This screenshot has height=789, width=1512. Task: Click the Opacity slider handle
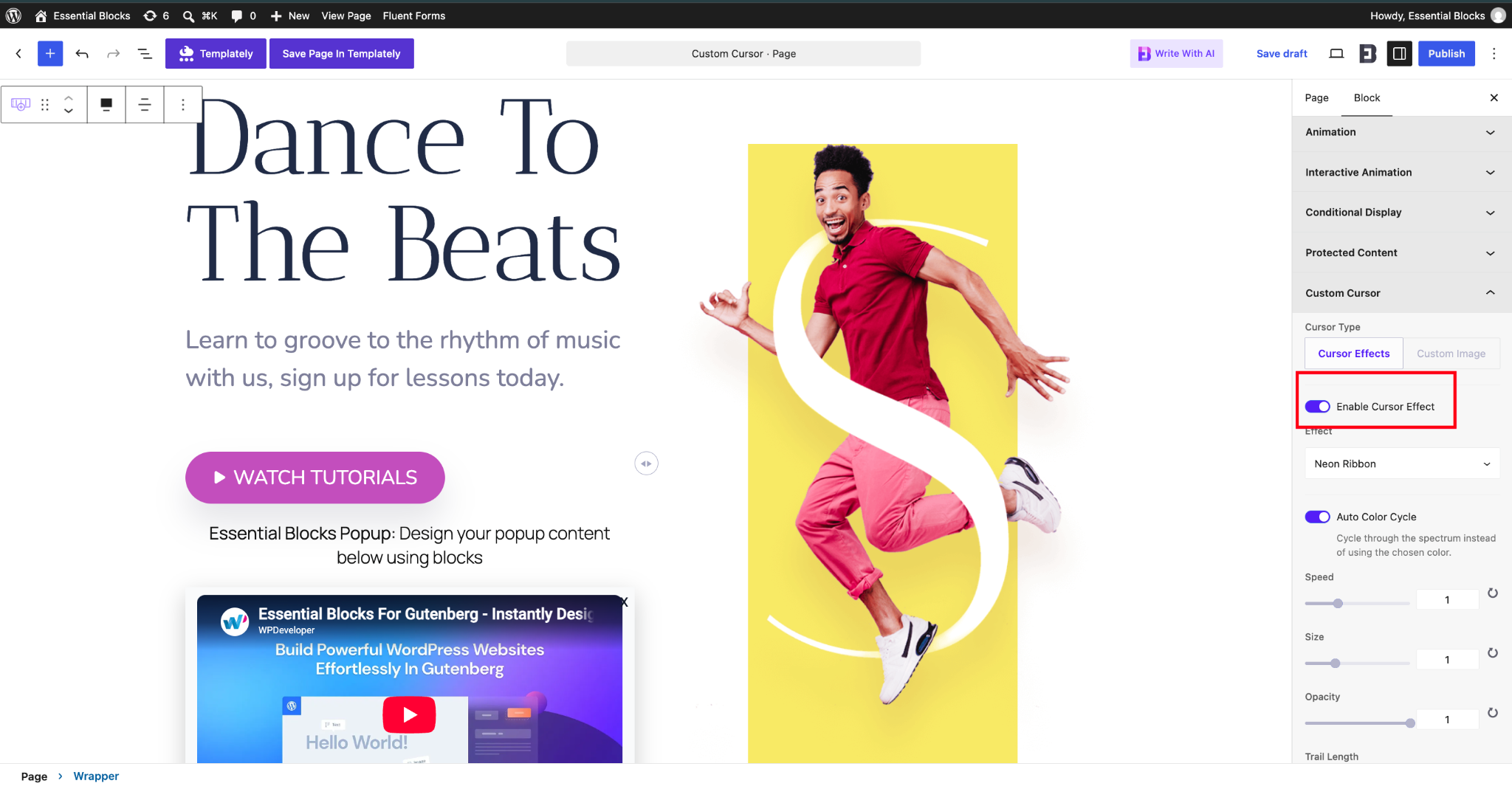tap(1410, 723)
